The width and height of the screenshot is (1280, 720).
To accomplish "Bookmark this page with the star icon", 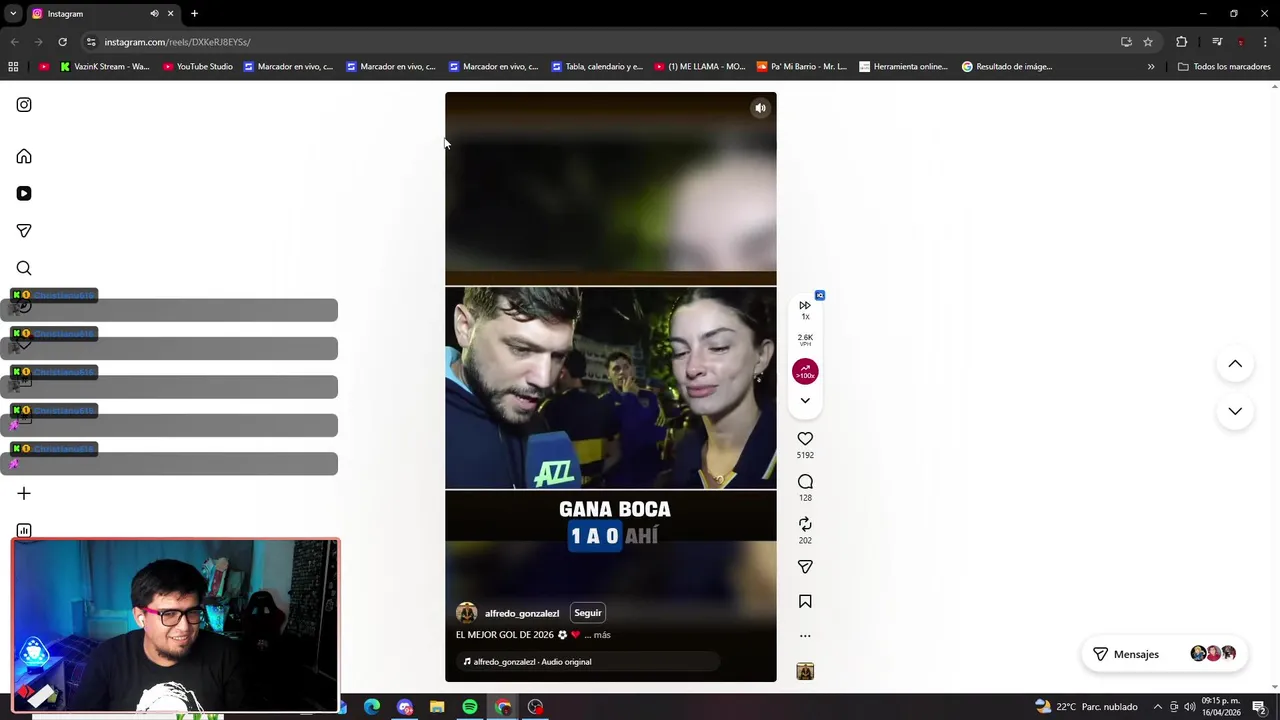I will click(x=1148, y=42).
